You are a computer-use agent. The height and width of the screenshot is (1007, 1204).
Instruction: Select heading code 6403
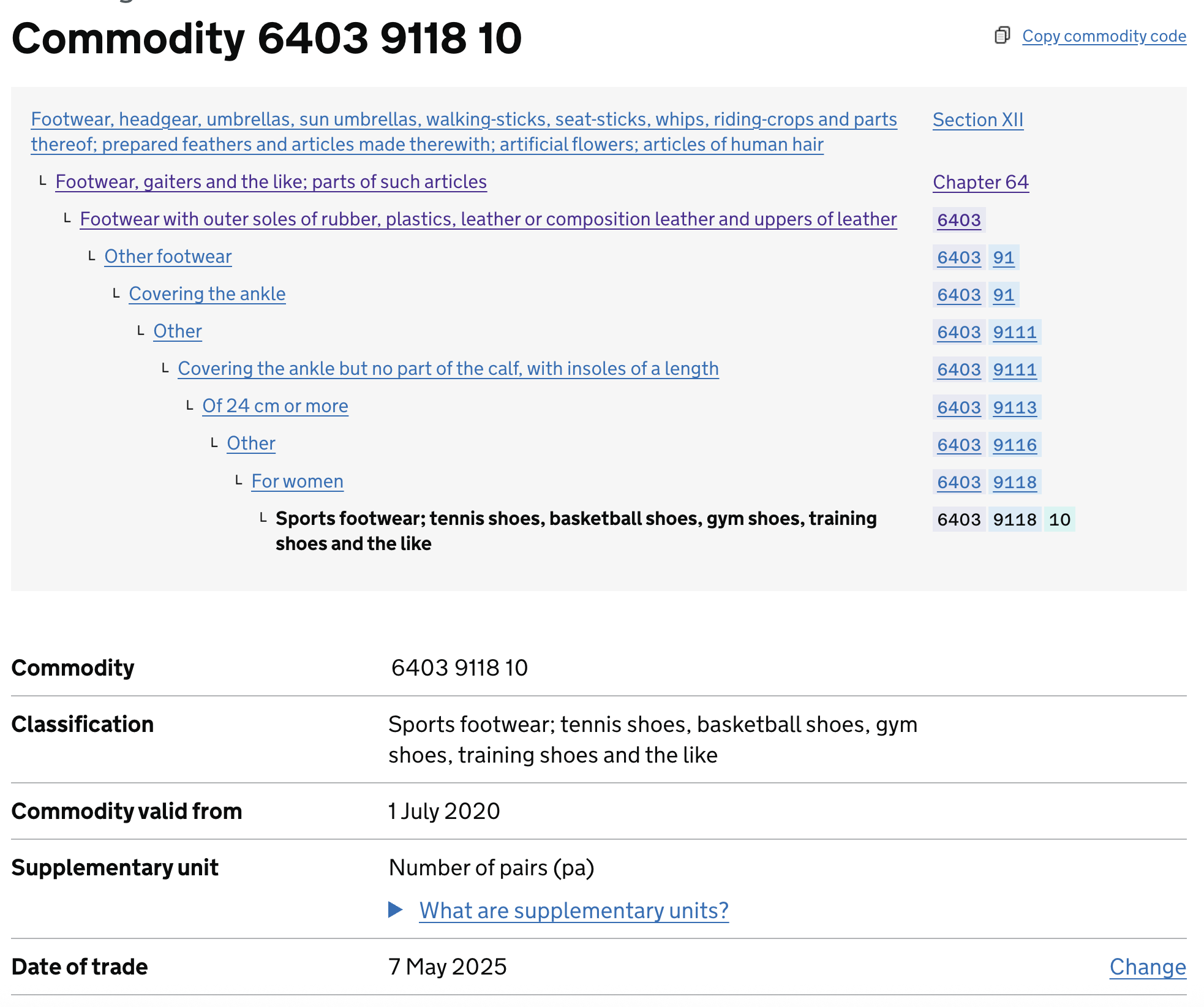pos(958,220)
